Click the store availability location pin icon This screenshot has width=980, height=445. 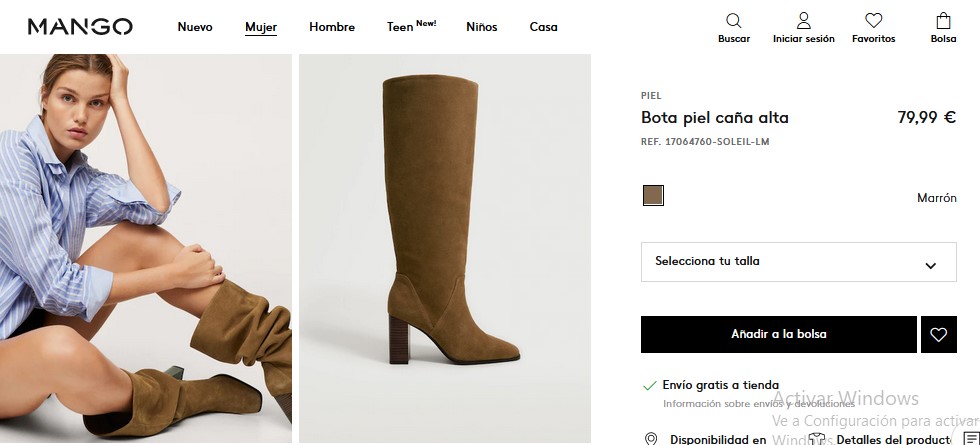pyautogui.click(x=651, y=439)
